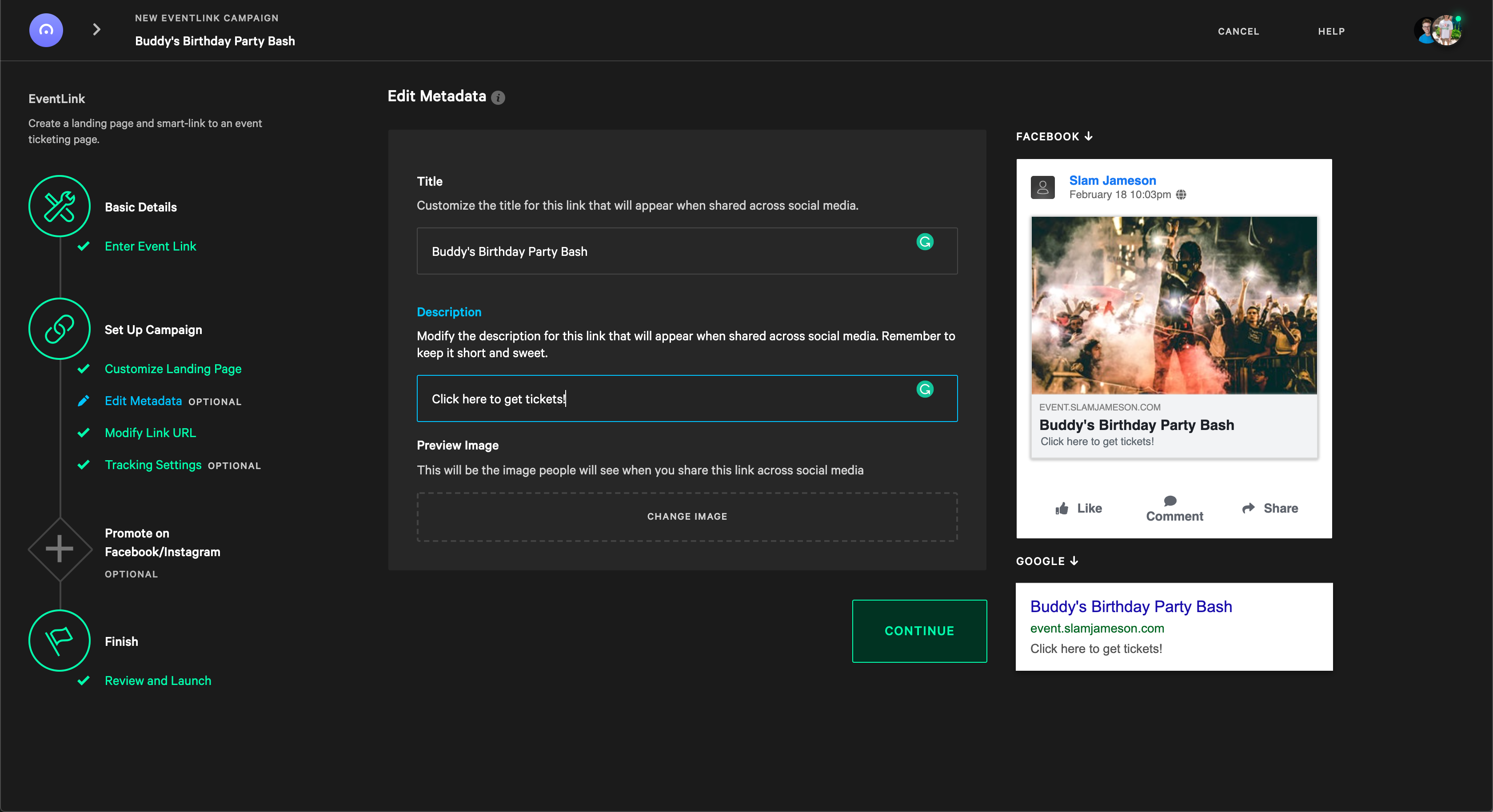Click the purple home logo icon
The width and height of the screenshot is (1493, 812).
[x=46, y=30]
